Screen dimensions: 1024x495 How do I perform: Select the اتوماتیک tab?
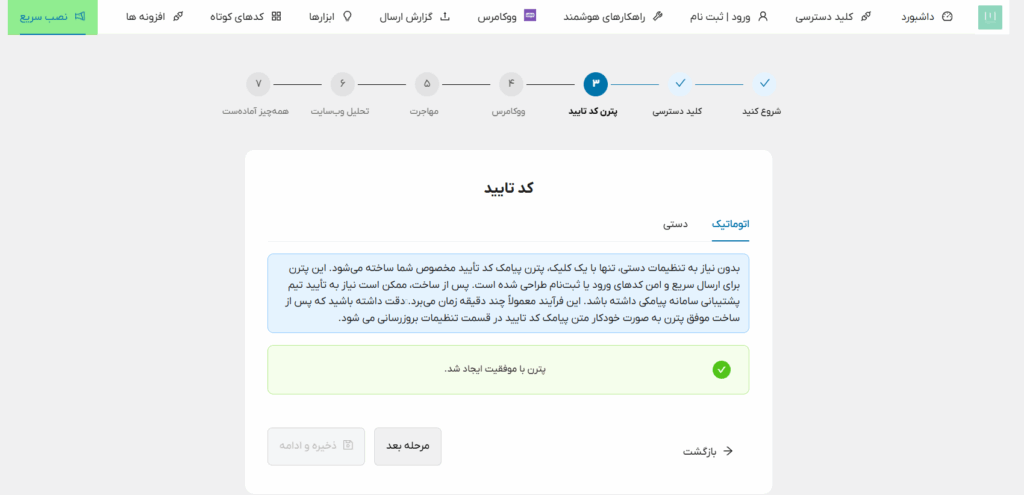[x=730, y=225]
